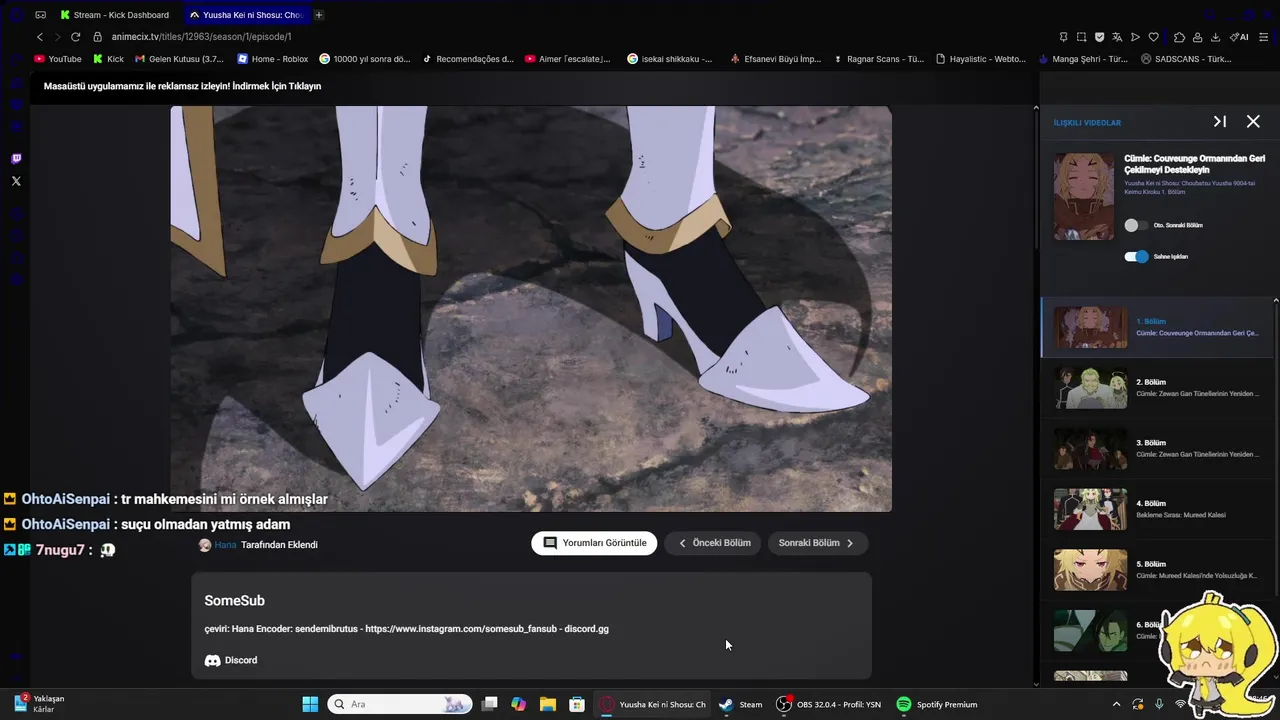The width and height of the screenshot is (1280, 720).
Task: Switch to Stream - Kick Dashboard tab
Action: pos(116,15)
